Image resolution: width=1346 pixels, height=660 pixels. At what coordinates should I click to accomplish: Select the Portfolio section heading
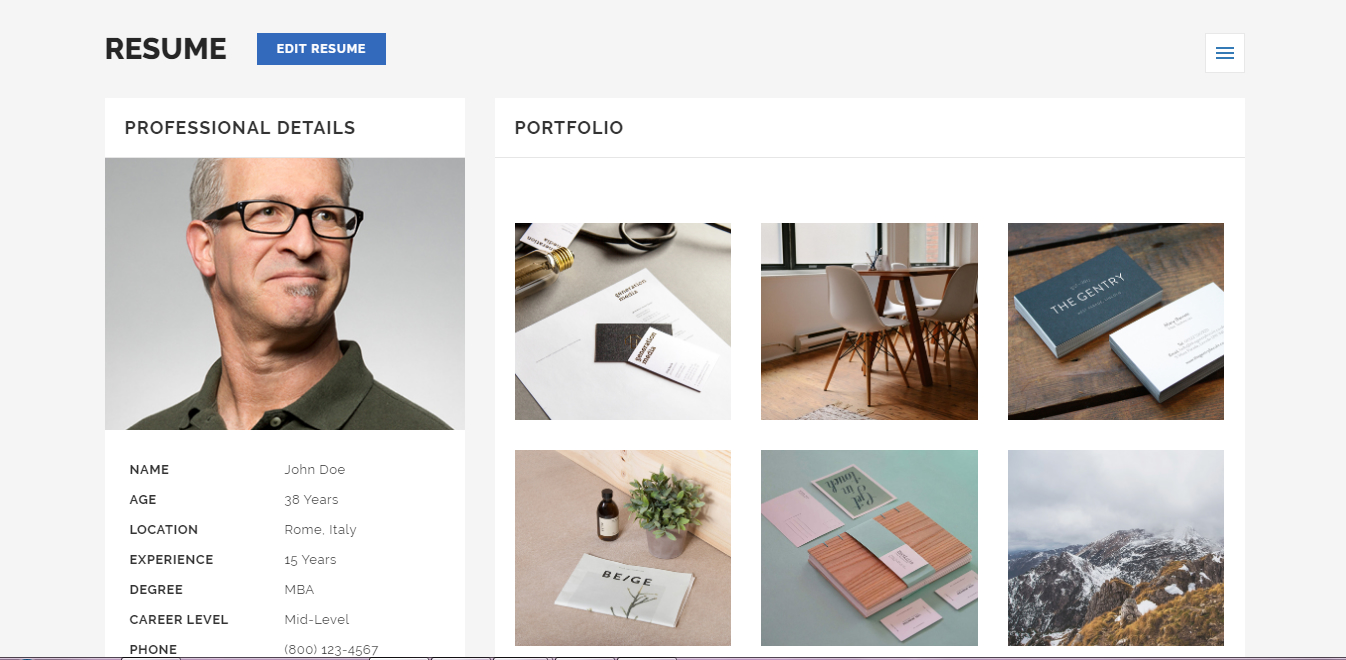click(569, 128)
